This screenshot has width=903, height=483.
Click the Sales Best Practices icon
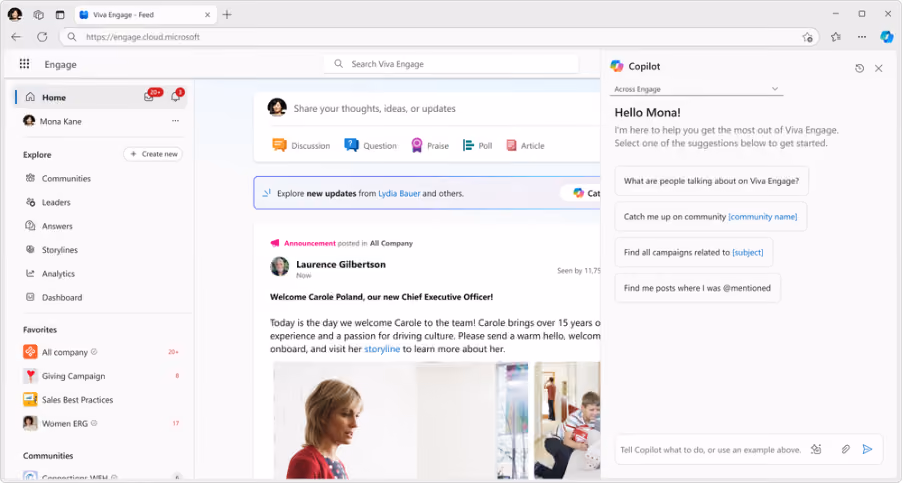(30, 399)
